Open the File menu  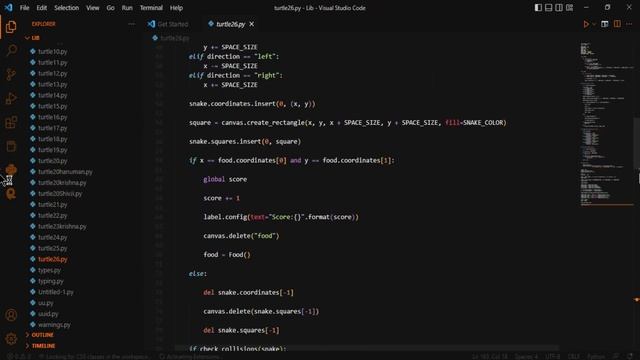pyautogui.click(x=24, y=8)
